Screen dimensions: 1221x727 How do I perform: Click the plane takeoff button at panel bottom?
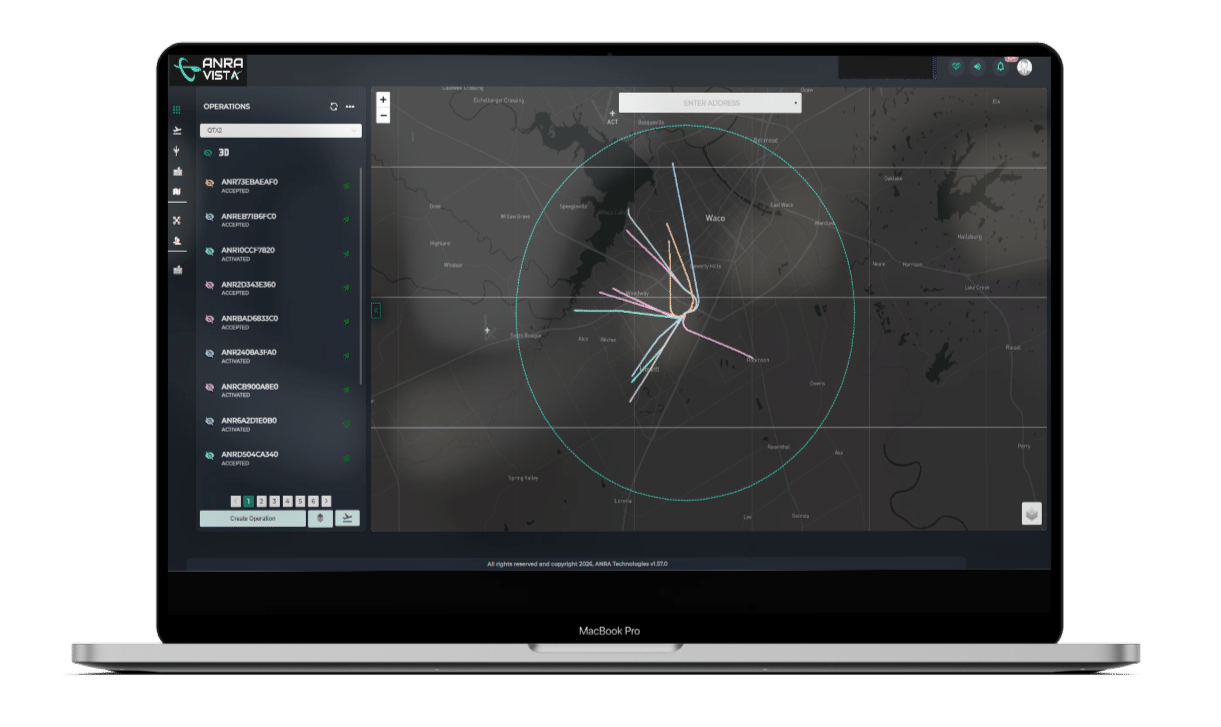pyautogui.click(x=347, y=518)
